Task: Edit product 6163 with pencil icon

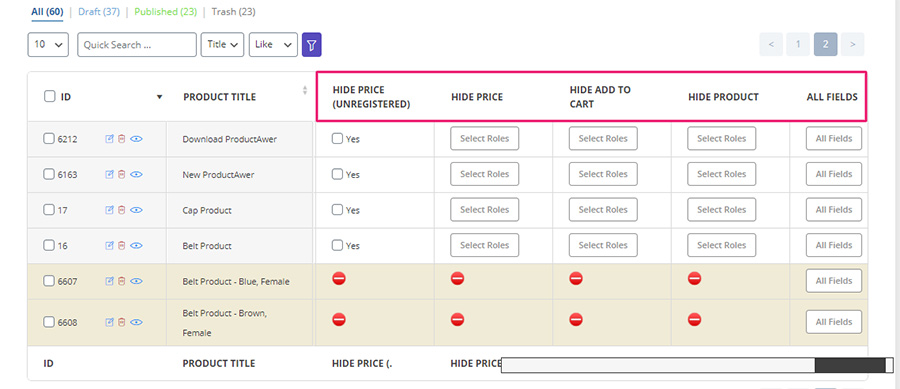Action: pos(110,174)
